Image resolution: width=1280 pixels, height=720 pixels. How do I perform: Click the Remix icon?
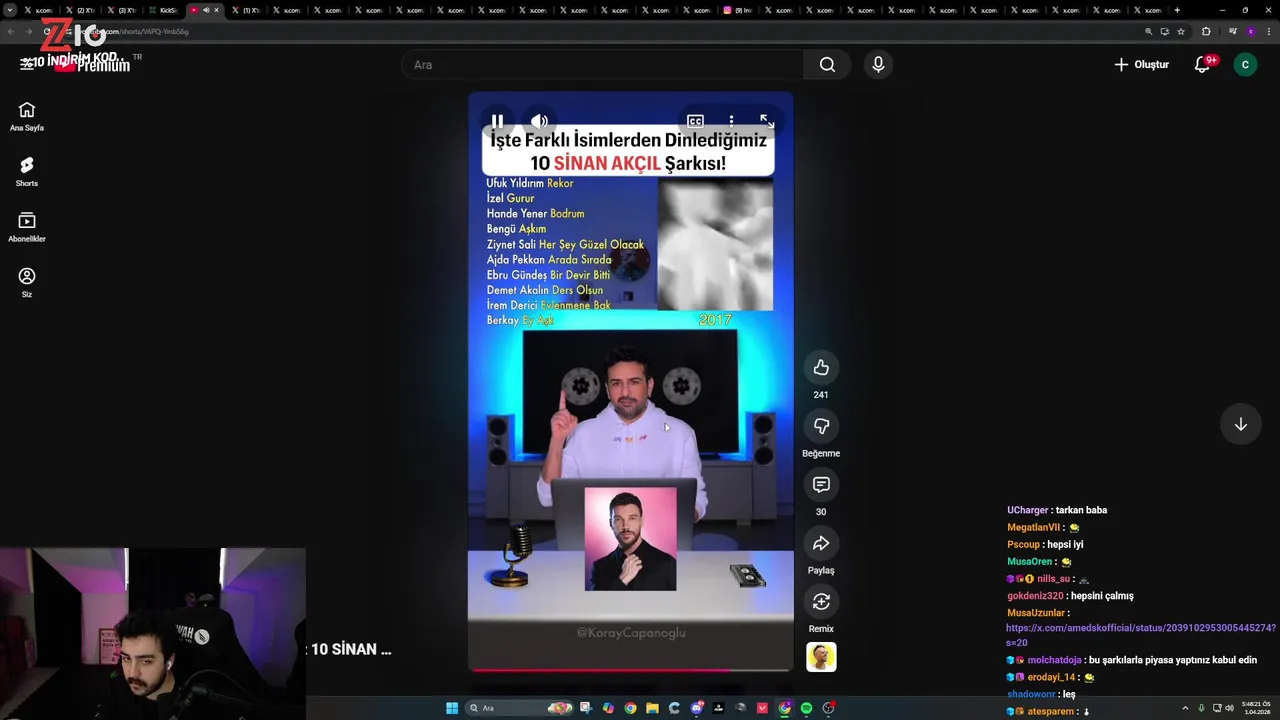821,601
